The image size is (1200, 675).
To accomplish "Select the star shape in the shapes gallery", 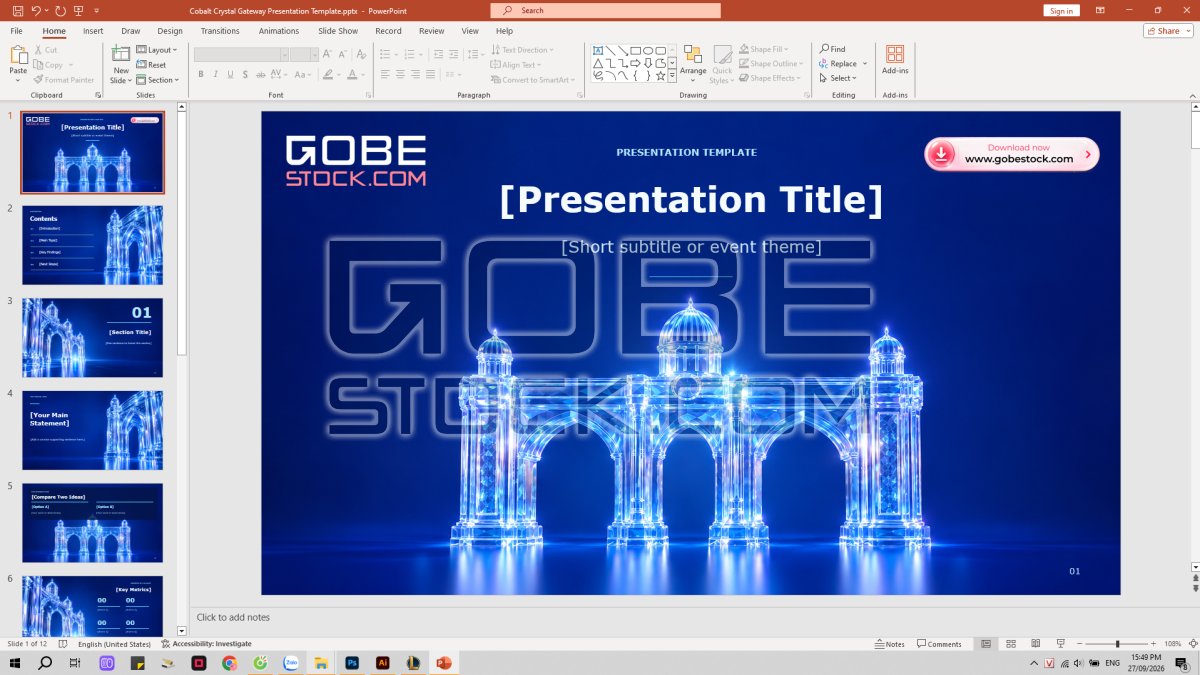I will 660,75.
